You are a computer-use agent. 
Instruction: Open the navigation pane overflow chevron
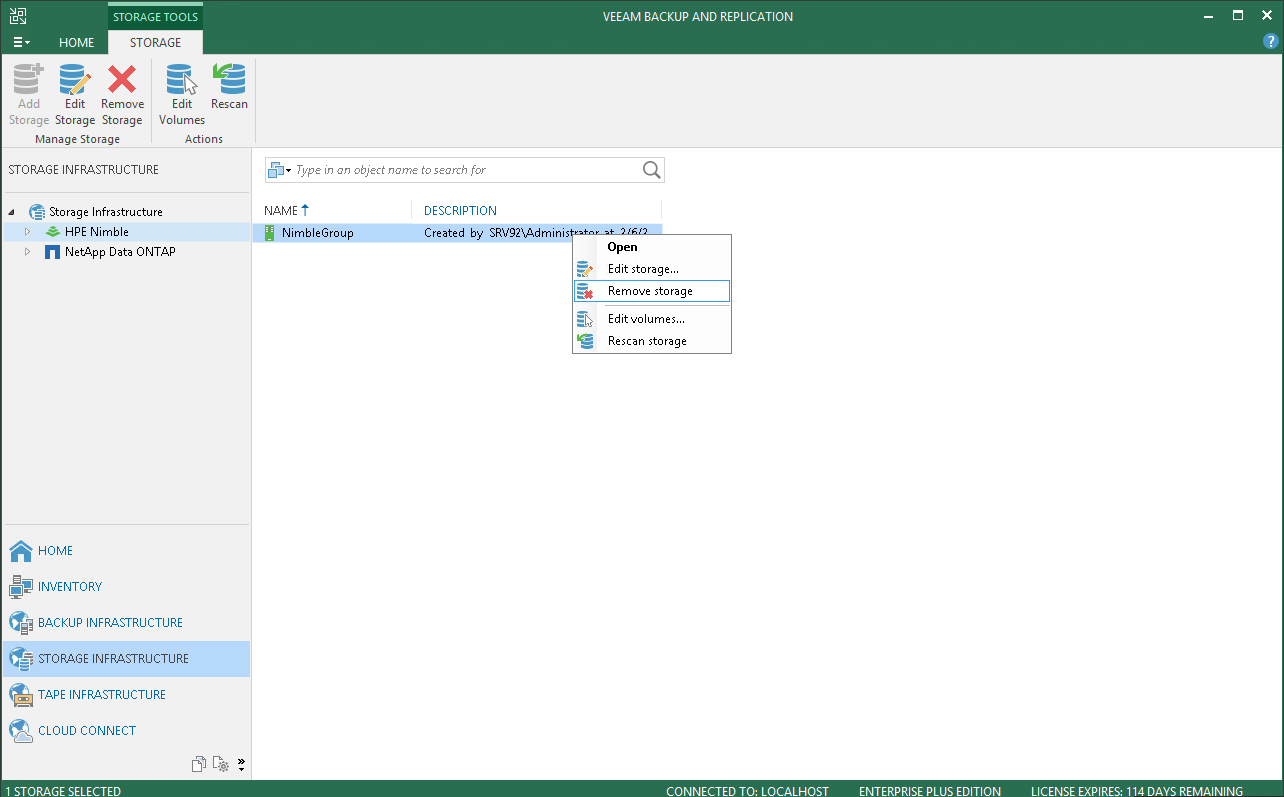(x=241, y=765)
